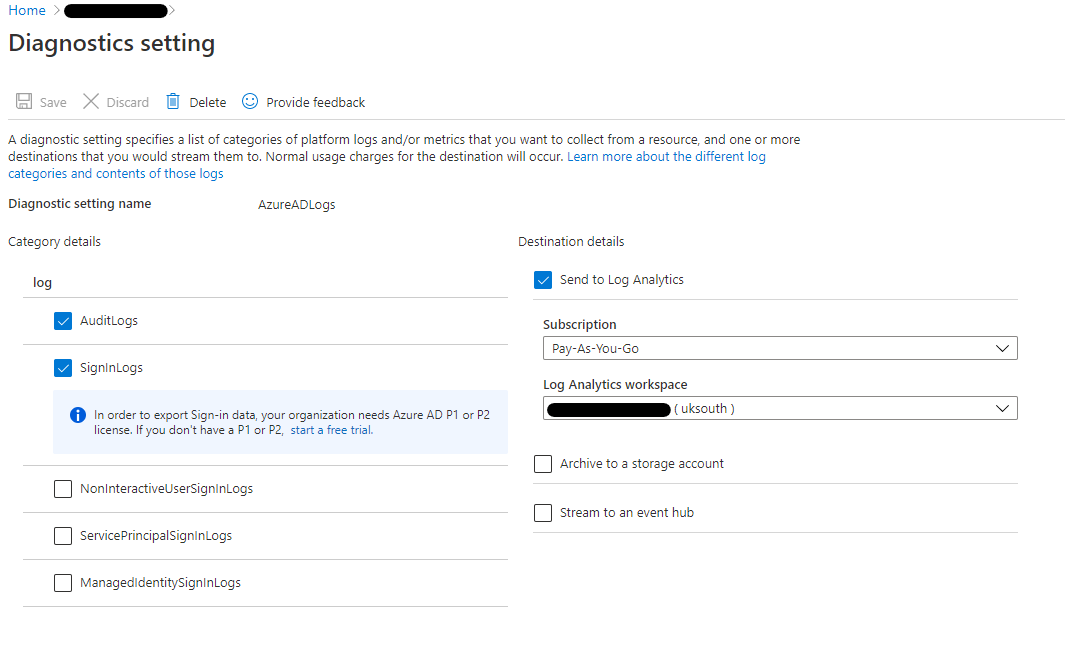
Task: Click the Archive to a storage account label
Action: point(642,463)
